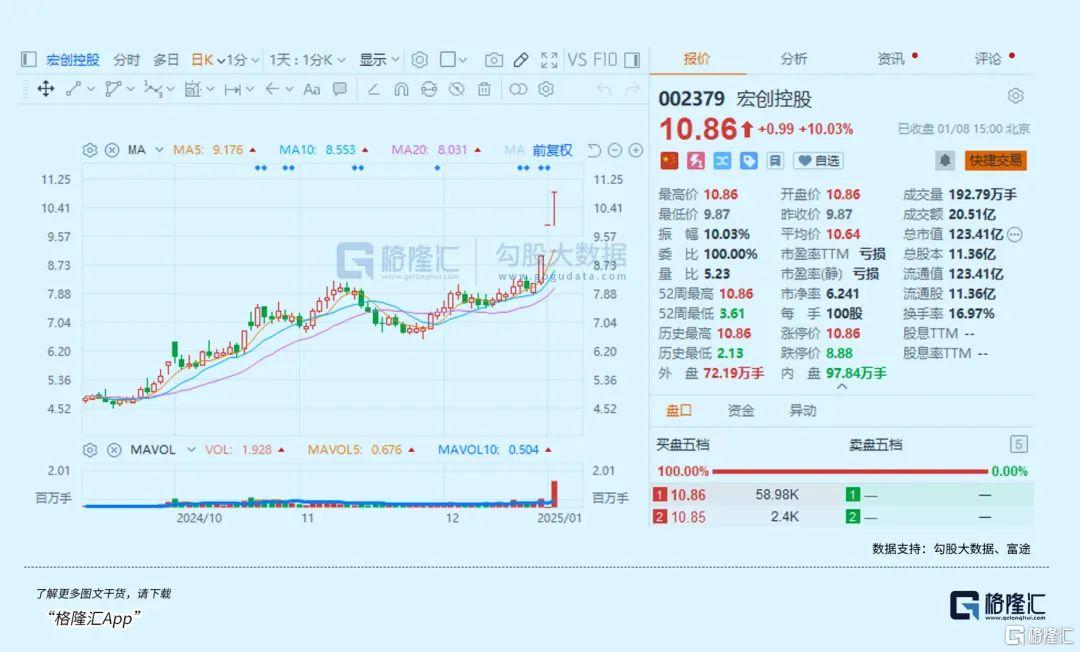Open the comment bubble annotation tool
This screenshot has width=1080, height=652.
point(340,89)
